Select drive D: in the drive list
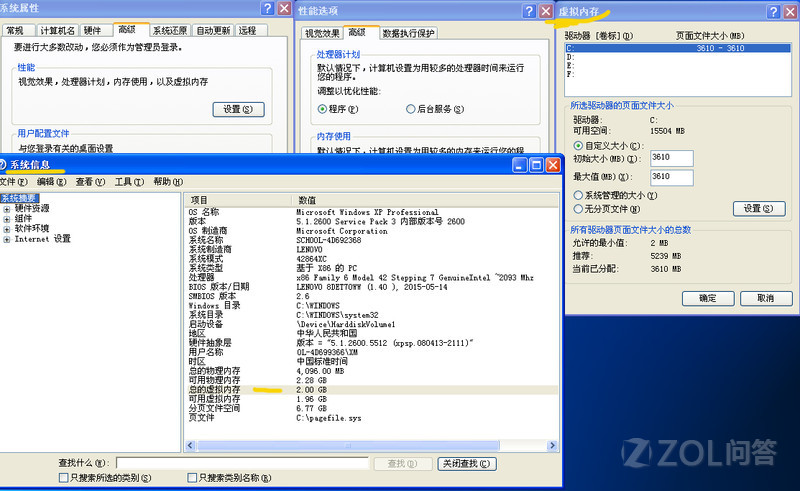This screenshot has height=491, width=800. coord(678,57)
